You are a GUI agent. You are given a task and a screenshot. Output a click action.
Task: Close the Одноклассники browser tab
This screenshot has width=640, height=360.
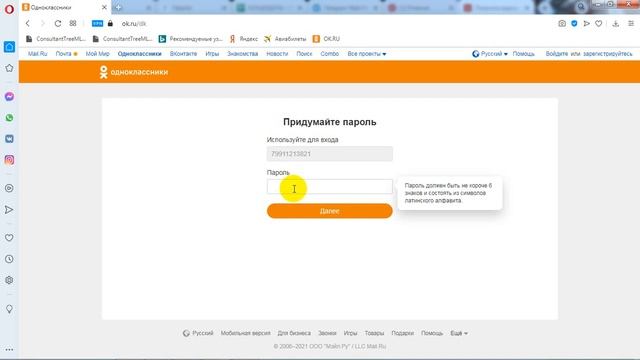click(x=104, y=7)
